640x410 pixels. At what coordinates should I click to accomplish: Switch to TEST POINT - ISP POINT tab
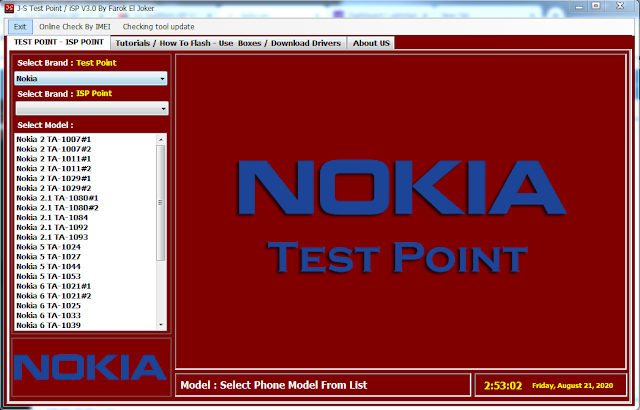[59, 42]
